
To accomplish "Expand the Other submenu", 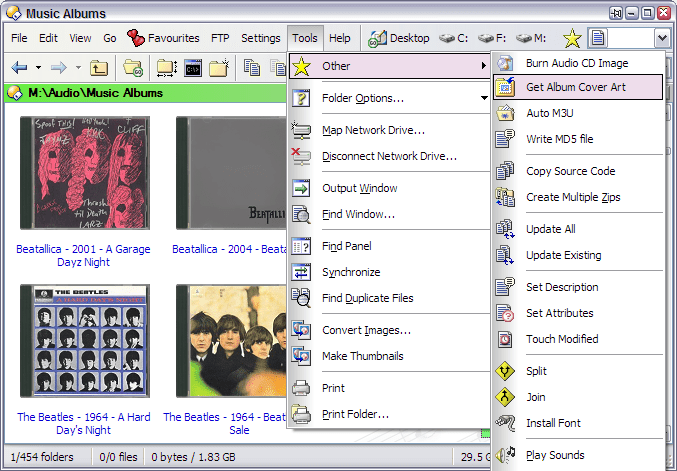I will click(390, 66).
